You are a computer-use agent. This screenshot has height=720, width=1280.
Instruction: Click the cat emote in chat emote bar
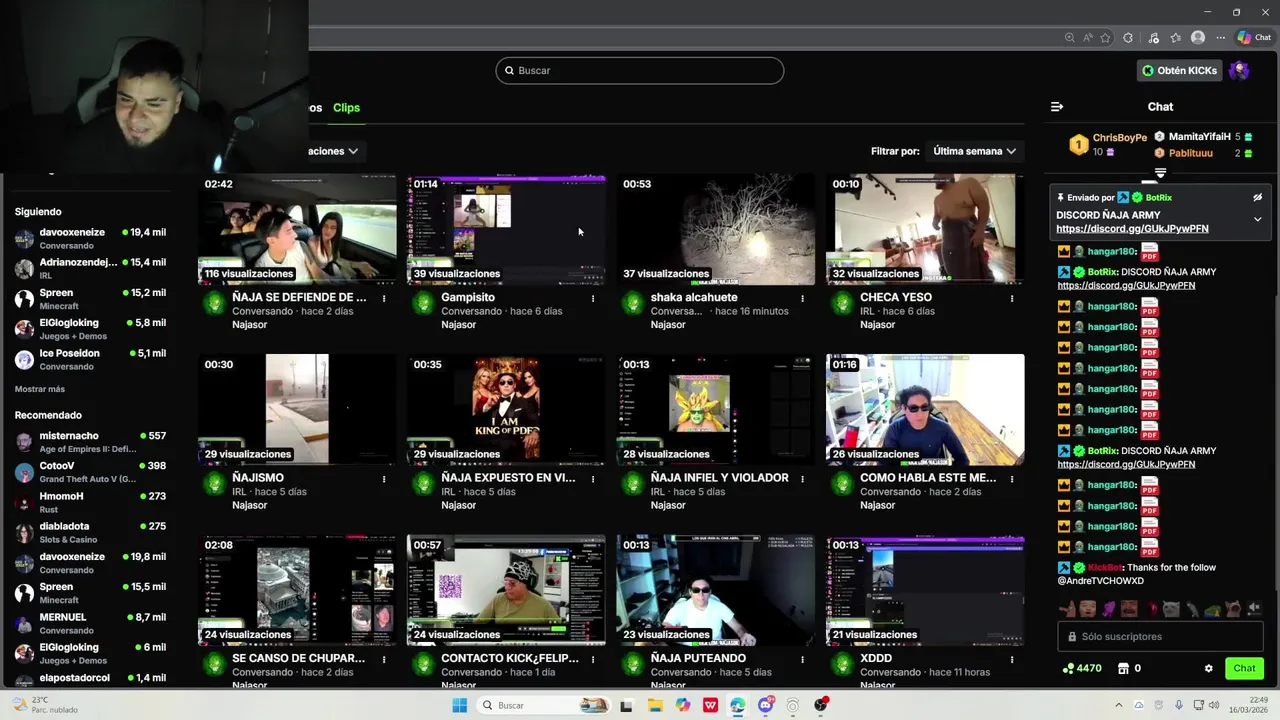coord(1171,608)
